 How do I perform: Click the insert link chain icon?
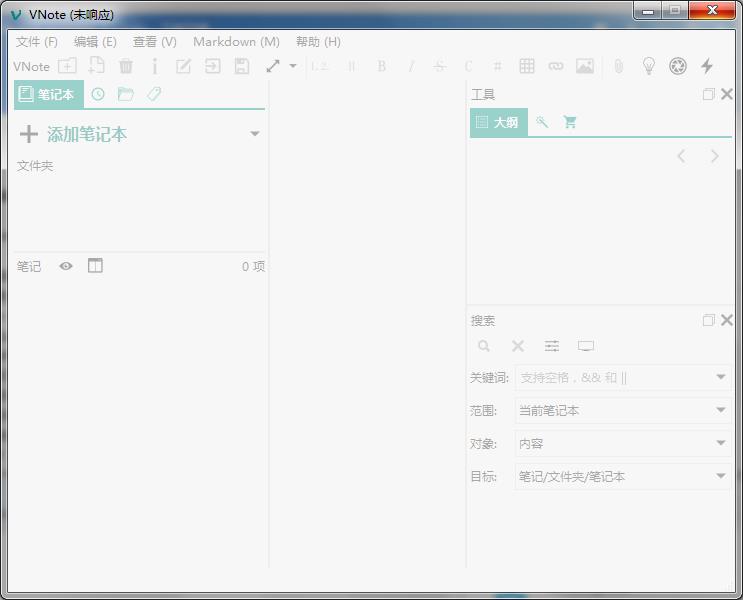point(556,66)
